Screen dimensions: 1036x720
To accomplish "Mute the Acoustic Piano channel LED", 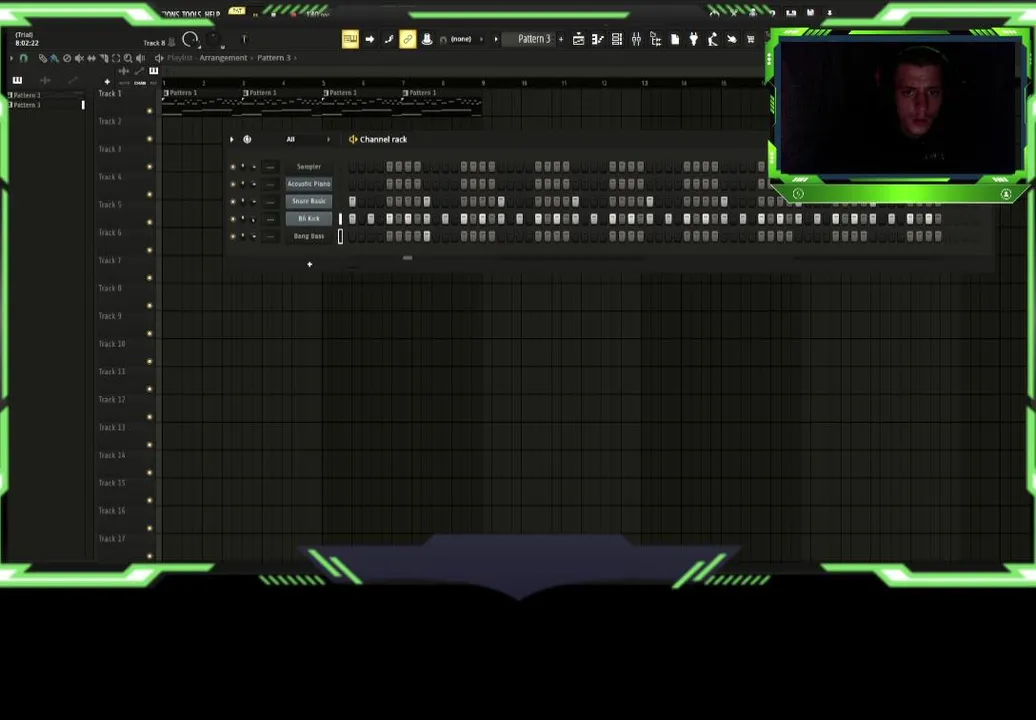I will (x=233, y=184).
